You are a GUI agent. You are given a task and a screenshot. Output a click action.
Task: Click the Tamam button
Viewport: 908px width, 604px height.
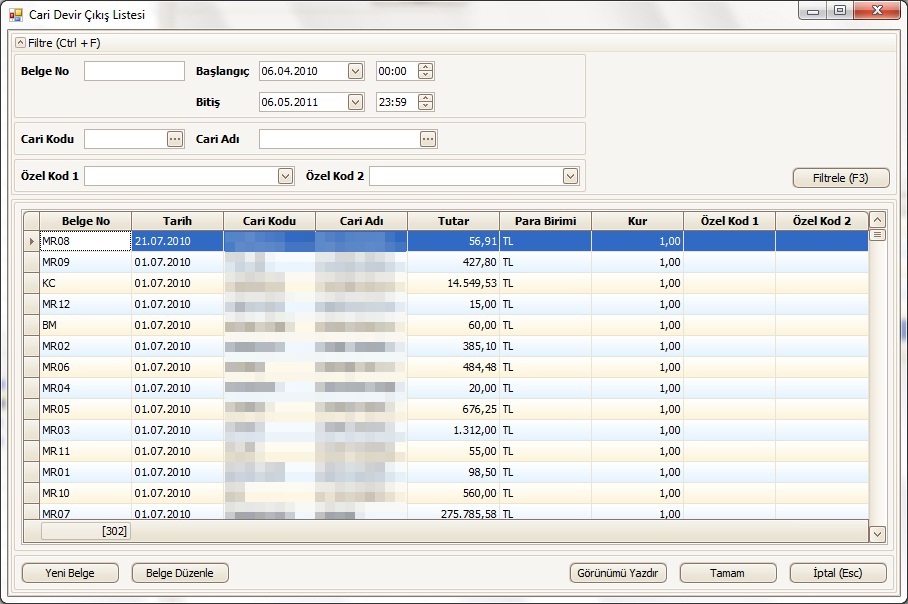[728, 573]
